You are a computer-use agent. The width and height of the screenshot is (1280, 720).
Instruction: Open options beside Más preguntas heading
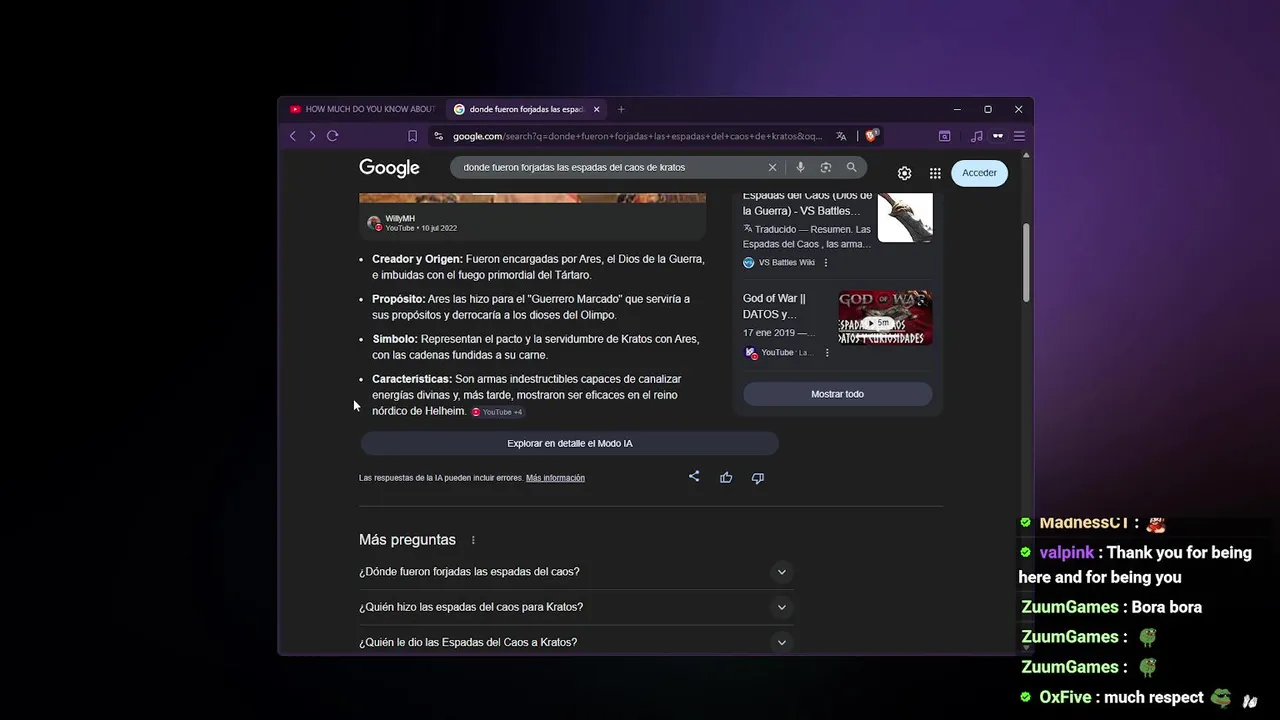[x=473, y=540]
